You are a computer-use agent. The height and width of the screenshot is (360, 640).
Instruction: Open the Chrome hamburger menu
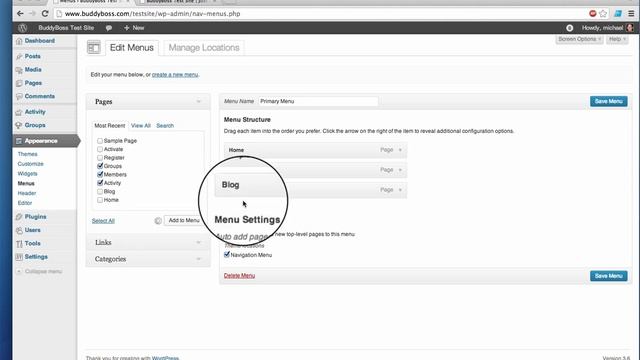[631, 14]
